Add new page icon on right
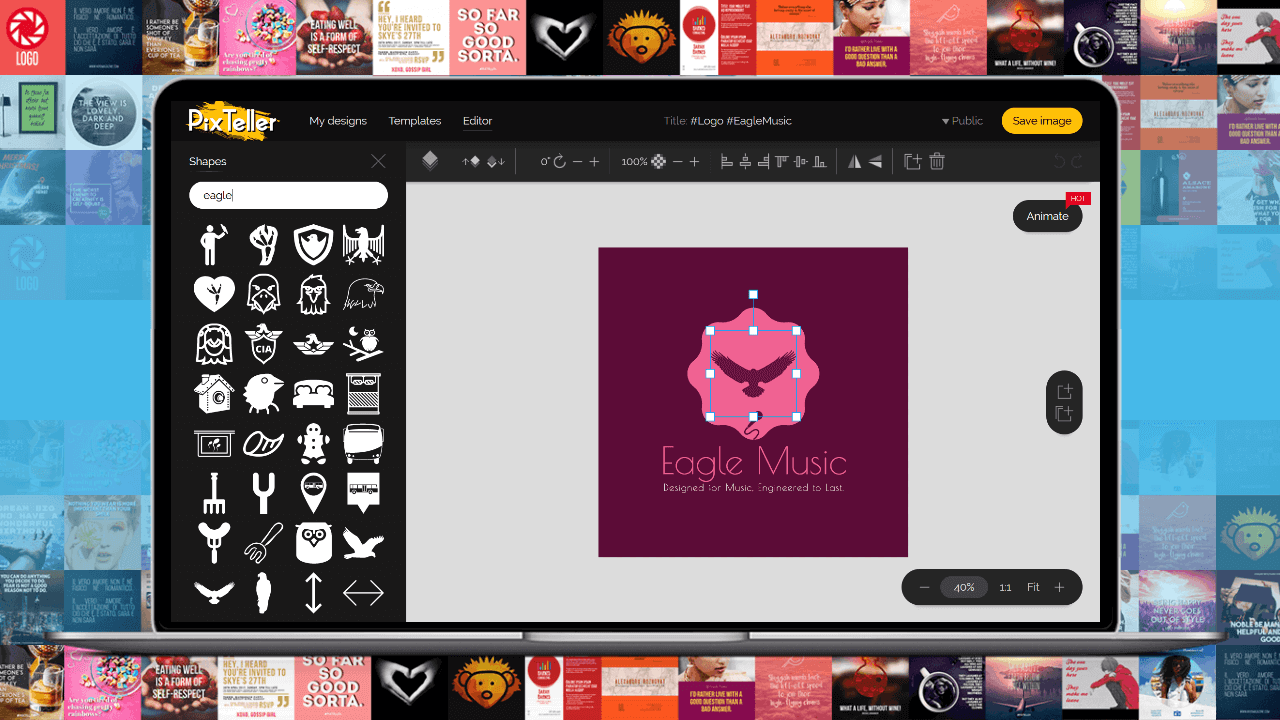1280x720 pixels. coord(1065,391)
